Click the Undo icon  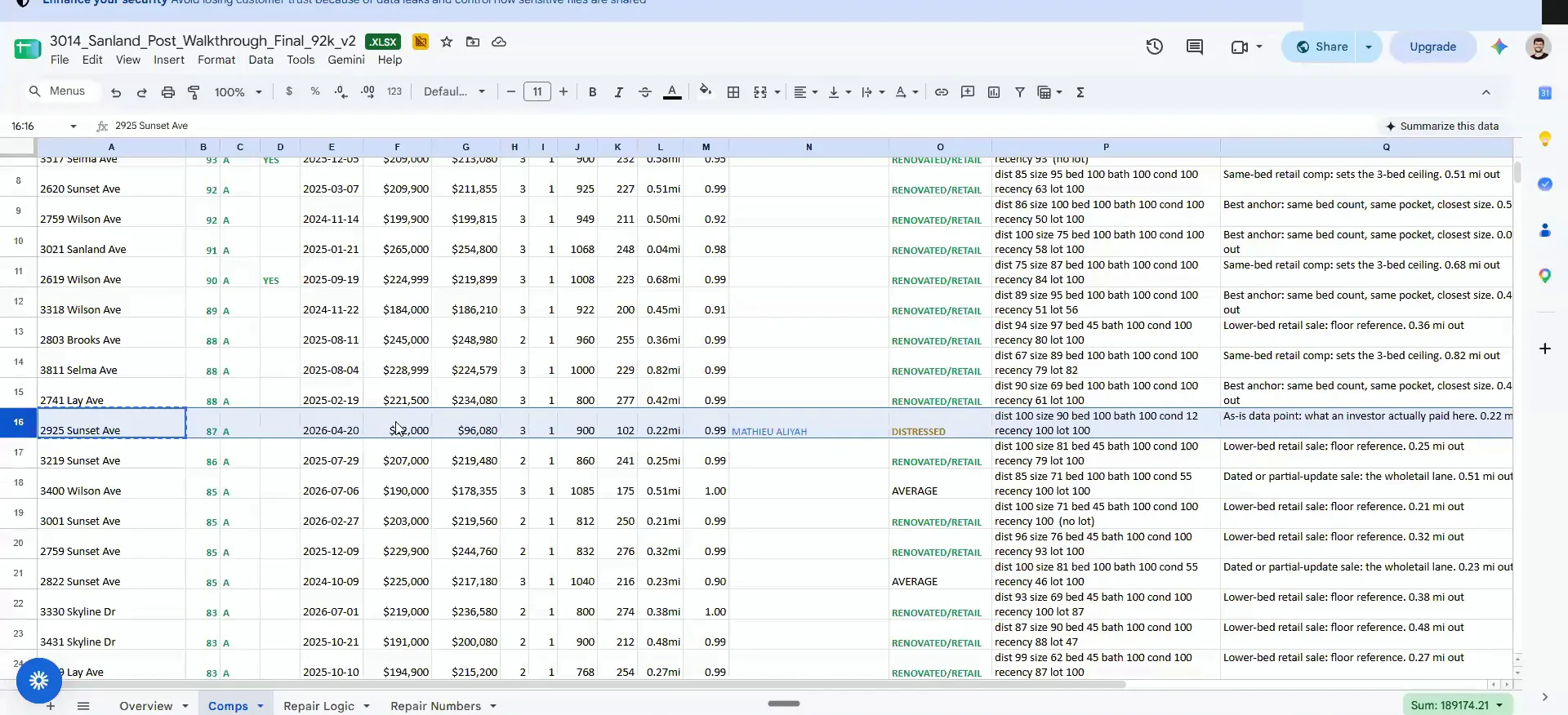tap(116, 92)
